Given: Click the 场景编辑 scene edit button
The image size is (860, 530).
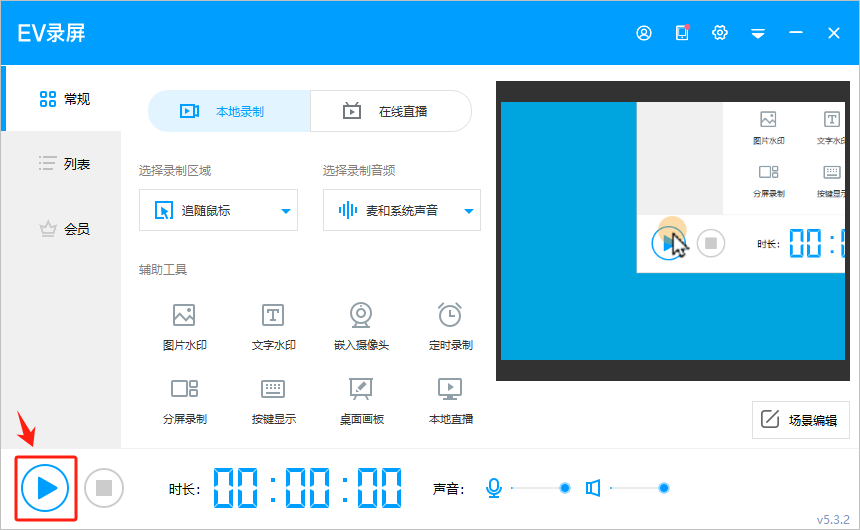Looking at the screenshot, I should (x=800, y=420).
